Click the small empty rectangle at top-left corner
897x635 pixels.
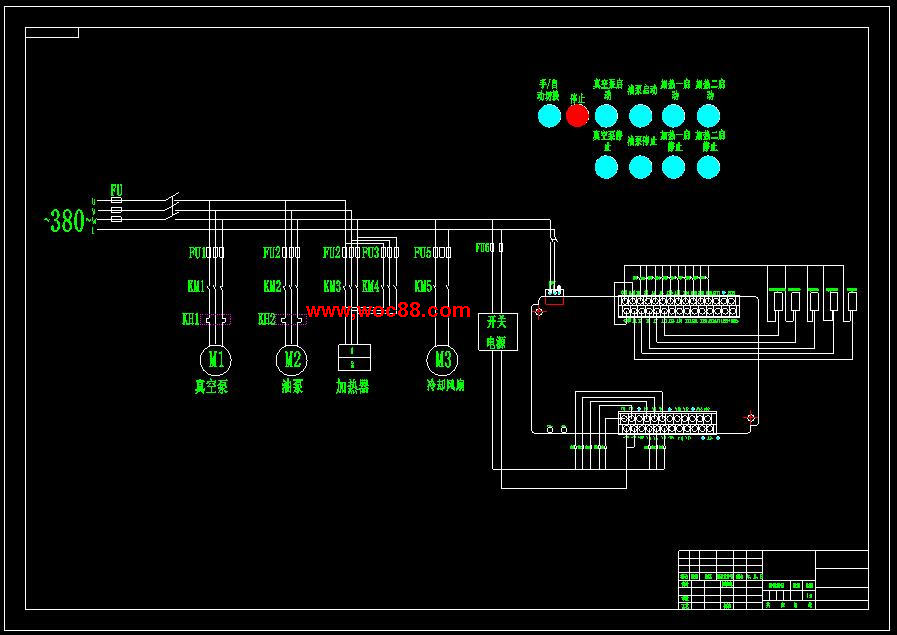[x=52, y=33]
